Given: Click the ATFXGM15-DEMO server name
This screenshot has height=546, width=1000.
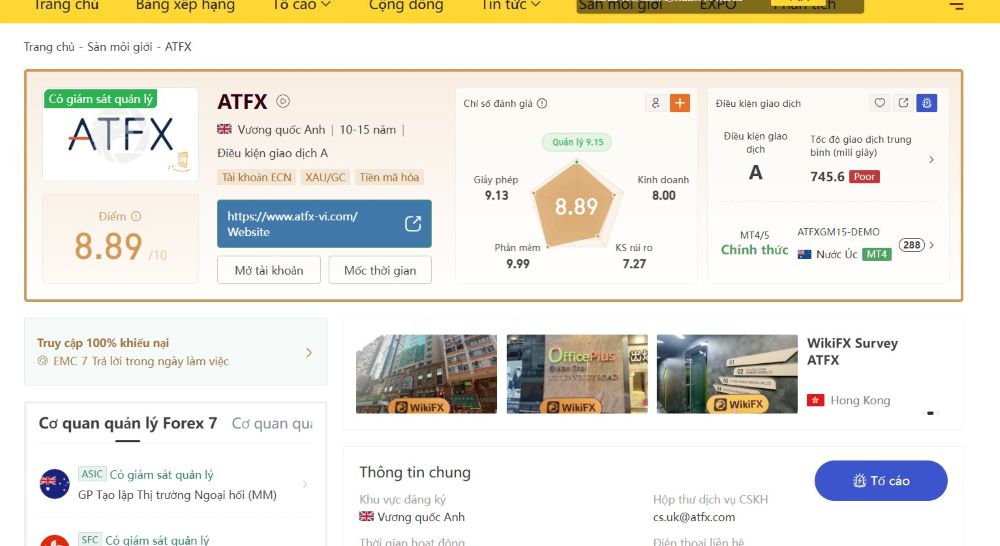Looking at the screenshot, I should coord(838,232).
